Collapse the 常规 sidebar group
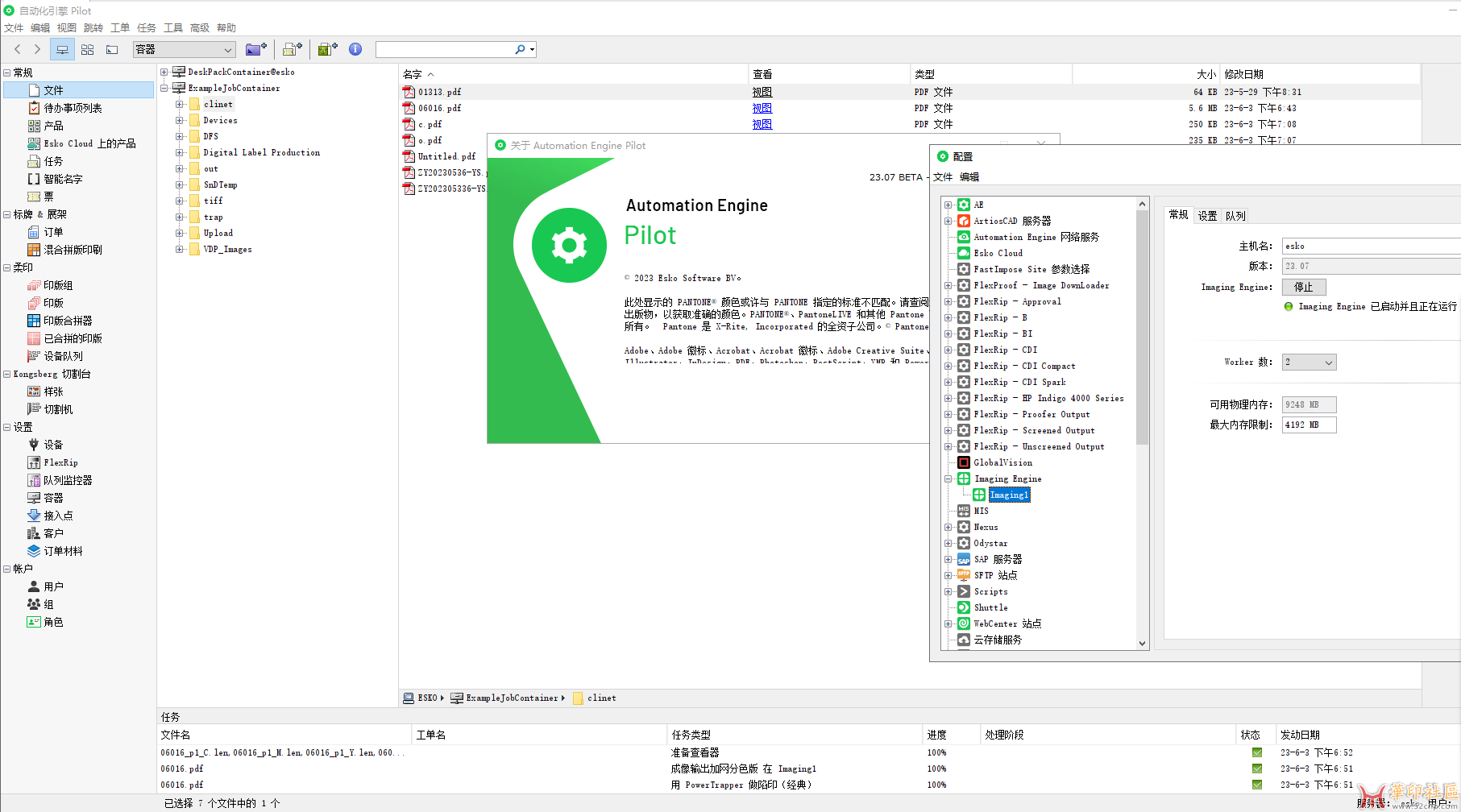Screen dimensions: 1461x812 7,72
